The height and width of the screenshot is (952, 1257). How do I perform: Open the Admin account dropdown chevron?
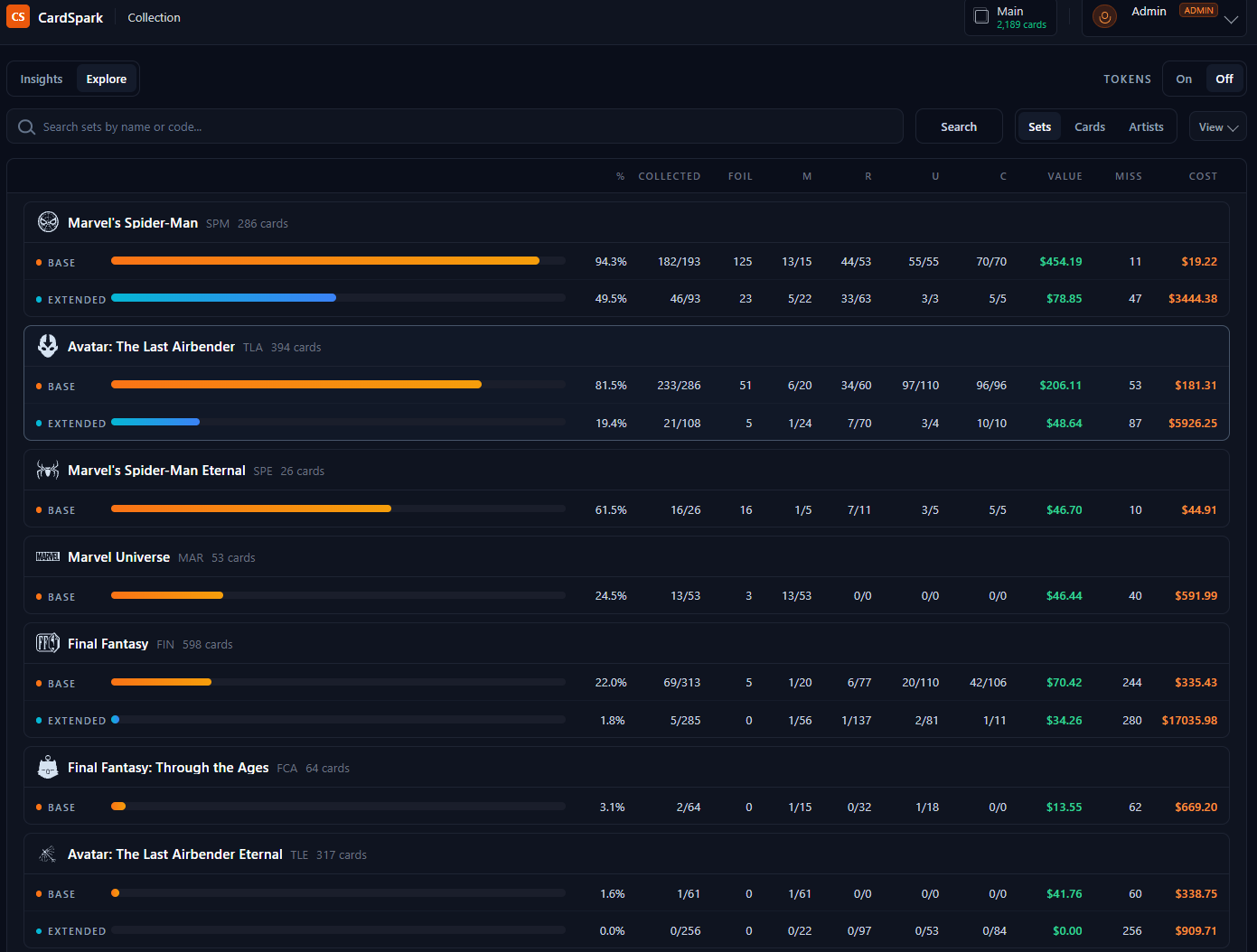point(1231,19)
